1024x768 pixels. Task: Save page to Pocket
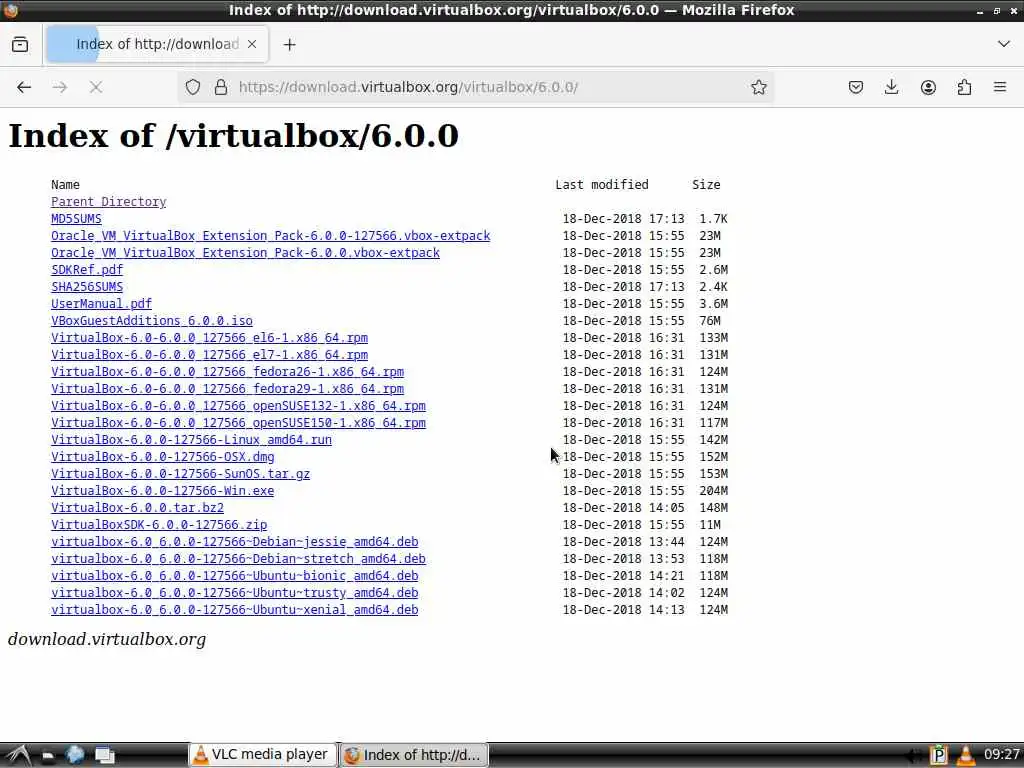pyautogui.click(x=856, y=87)
